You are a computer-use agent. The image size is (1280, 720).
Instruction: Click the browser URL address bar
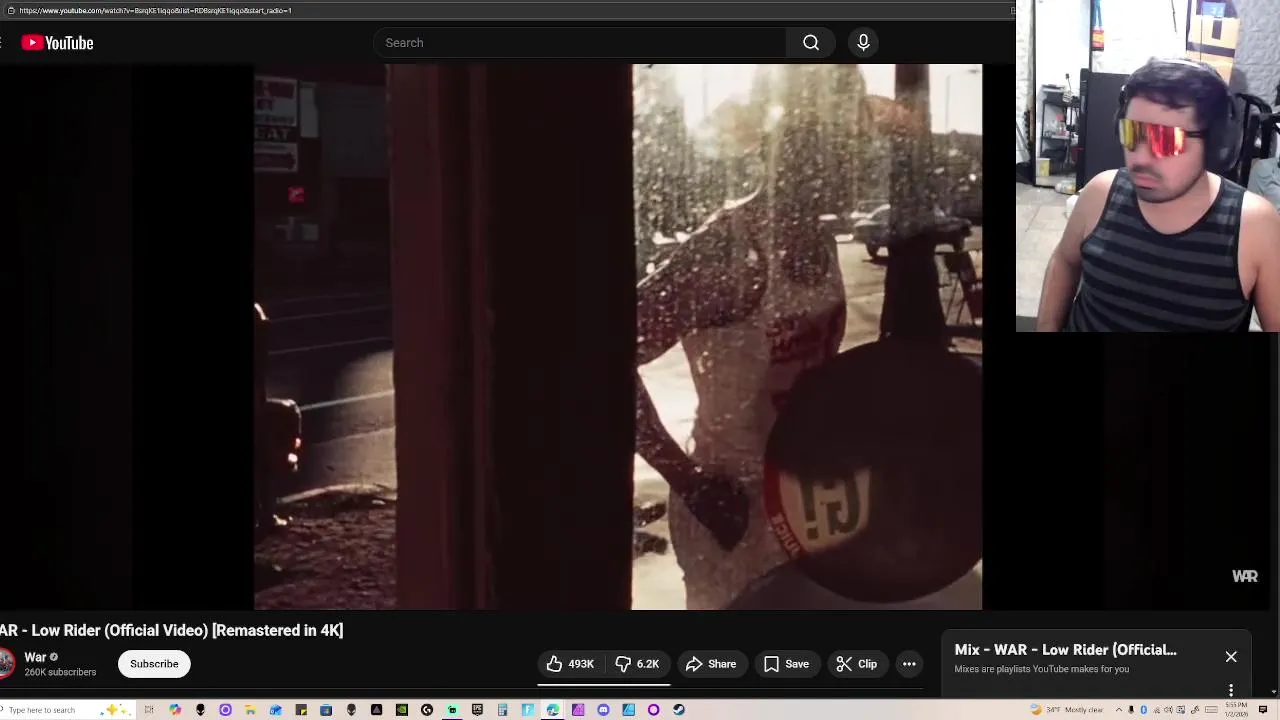tap(510, 11)
